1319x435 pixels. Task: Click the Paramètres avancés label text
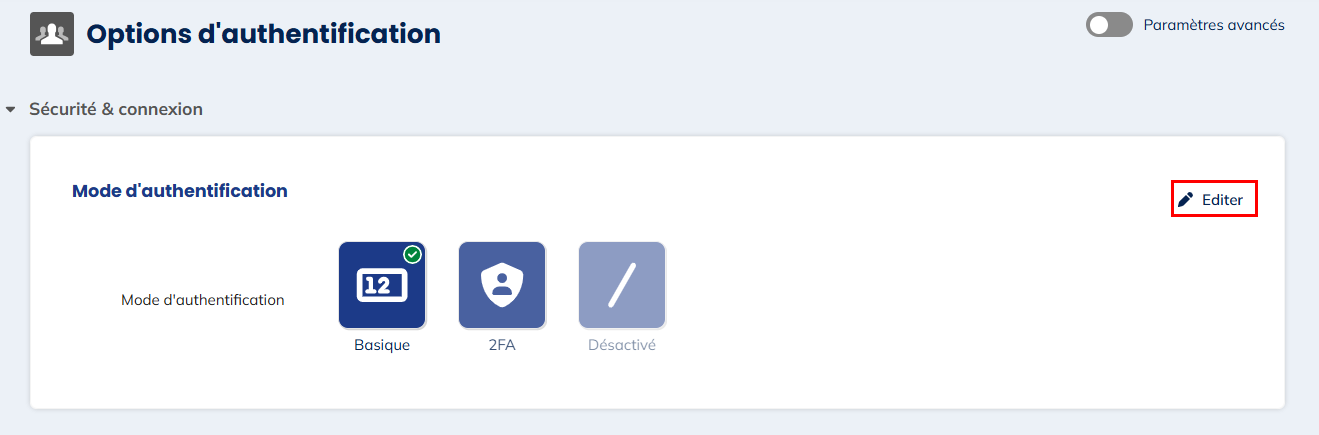point(1214,25)
